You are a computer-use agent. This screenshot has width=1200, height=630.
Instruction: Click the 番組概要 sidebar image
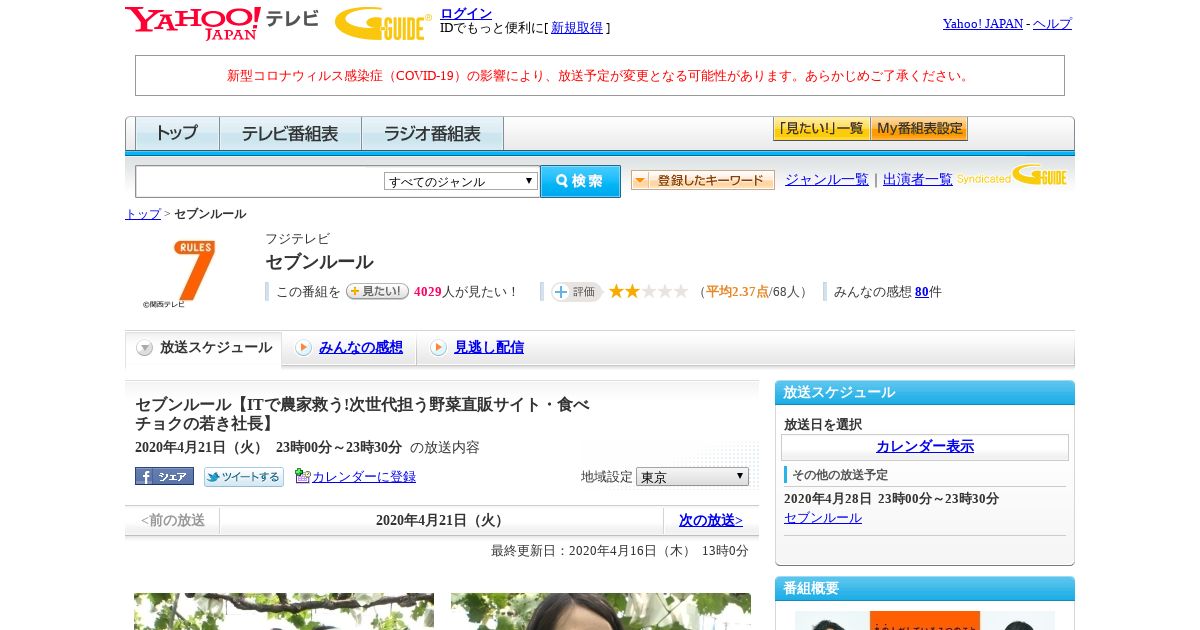925,620
